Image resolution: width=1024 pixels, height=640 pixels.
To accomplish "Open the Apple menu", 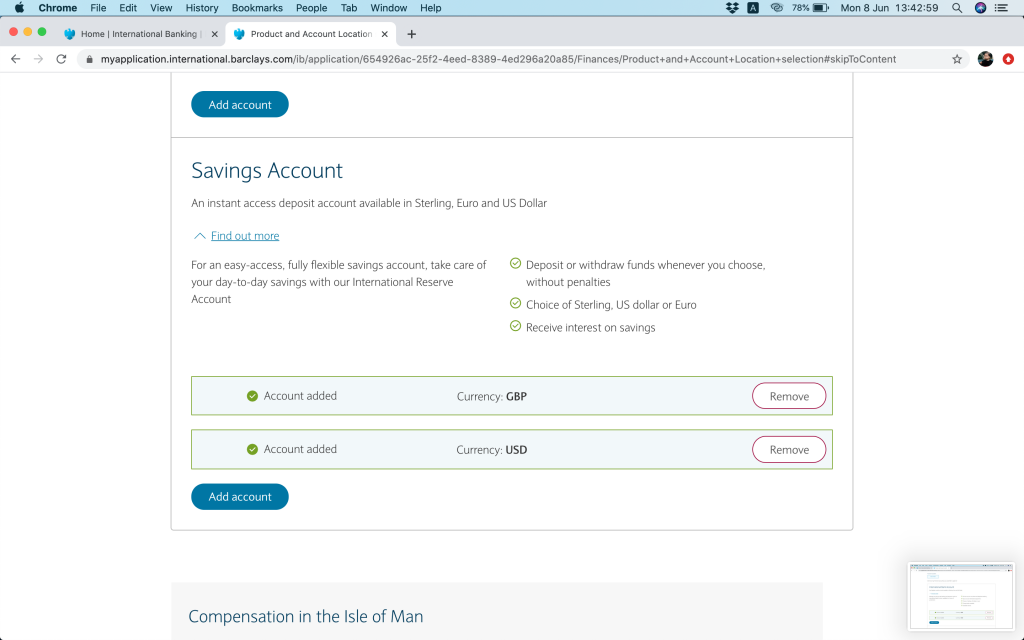I will pos(19,8).
